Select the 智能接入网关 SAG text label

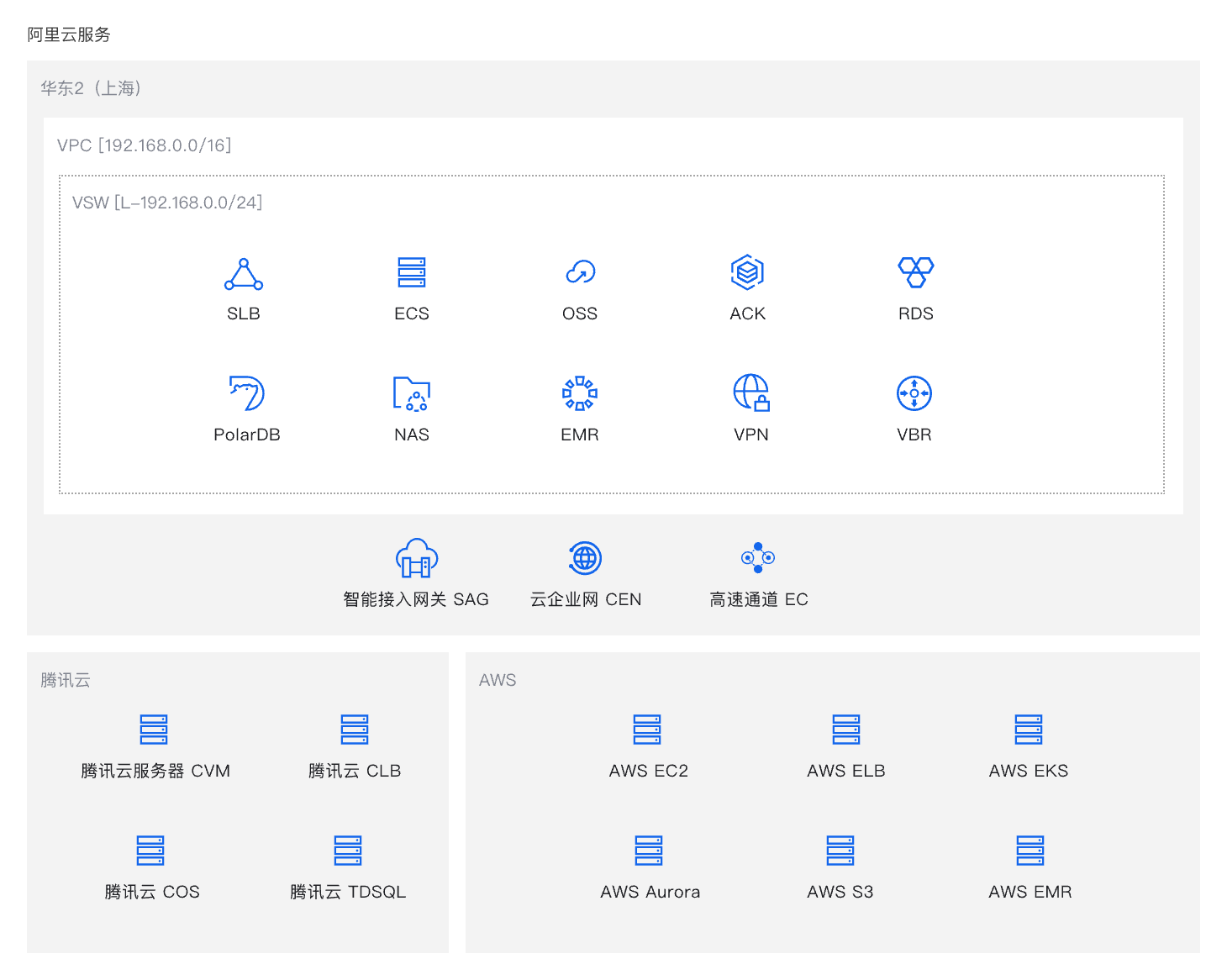click(416, 599)
